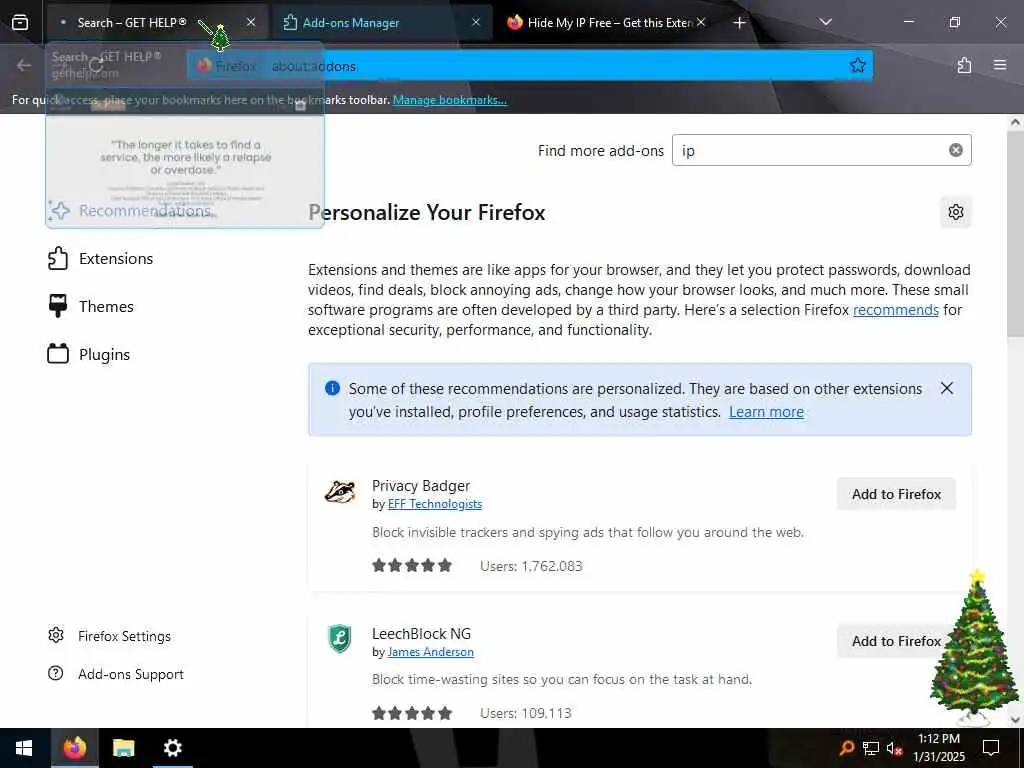
Task: Expand the list all tabs chevron
Action: click(x=825, y=22)
